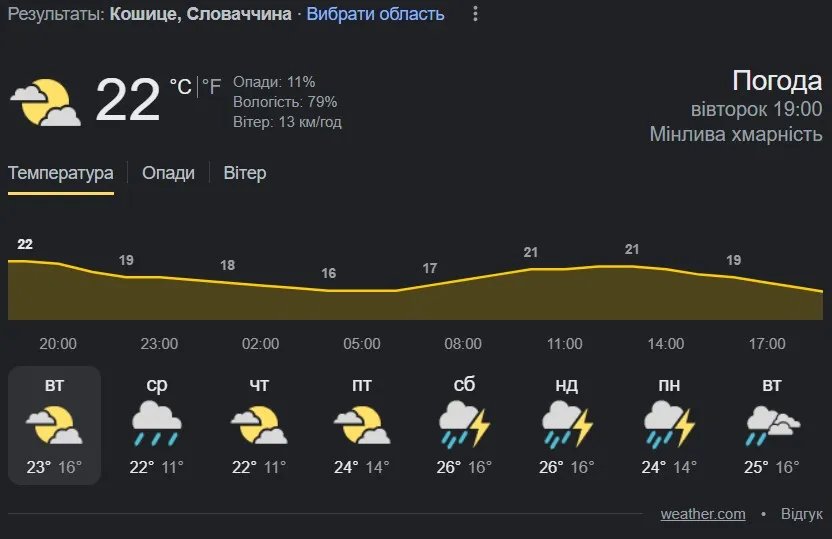Select Friday (пт) partly cloudy icon
The image size is (832, 539).
click(x=361, y=424)
